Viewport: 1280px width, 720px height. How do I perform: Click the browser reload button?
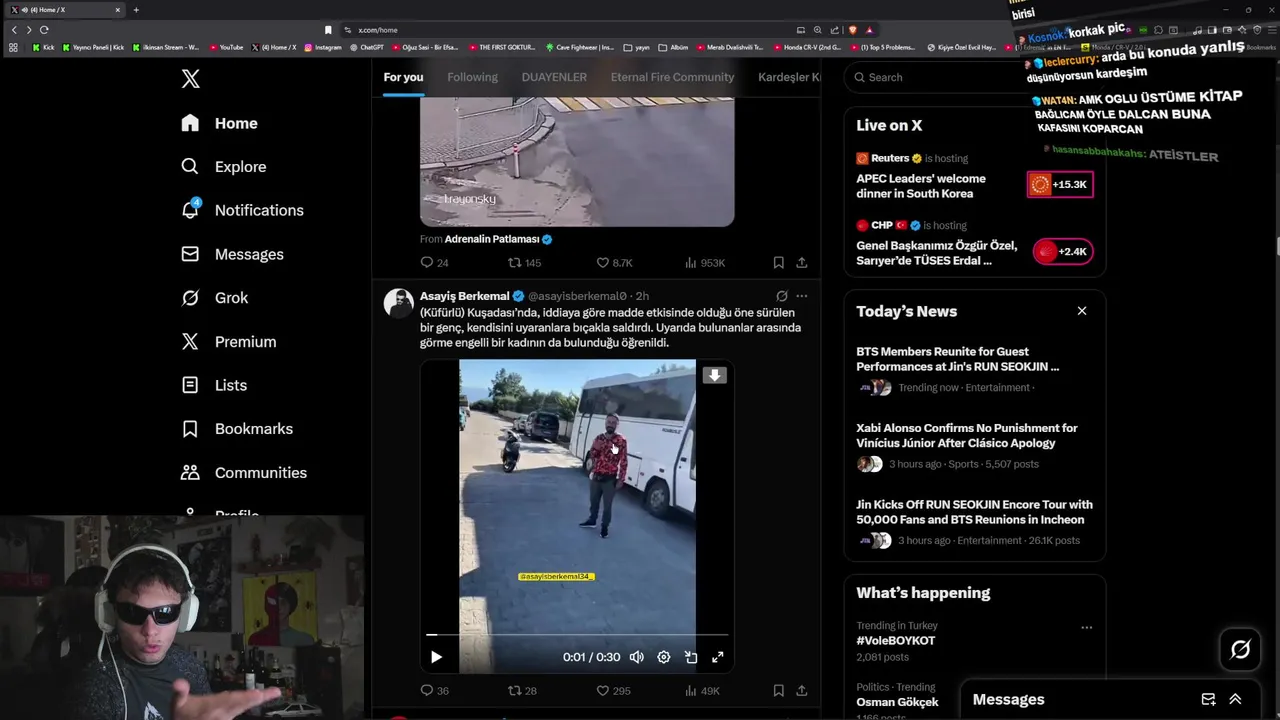44,30
